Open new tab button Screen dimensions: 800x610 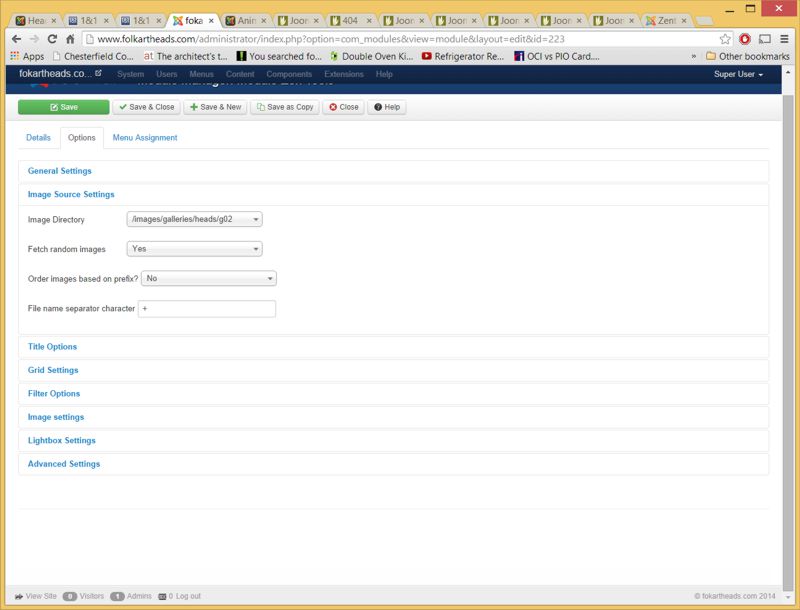click(705, 21)
